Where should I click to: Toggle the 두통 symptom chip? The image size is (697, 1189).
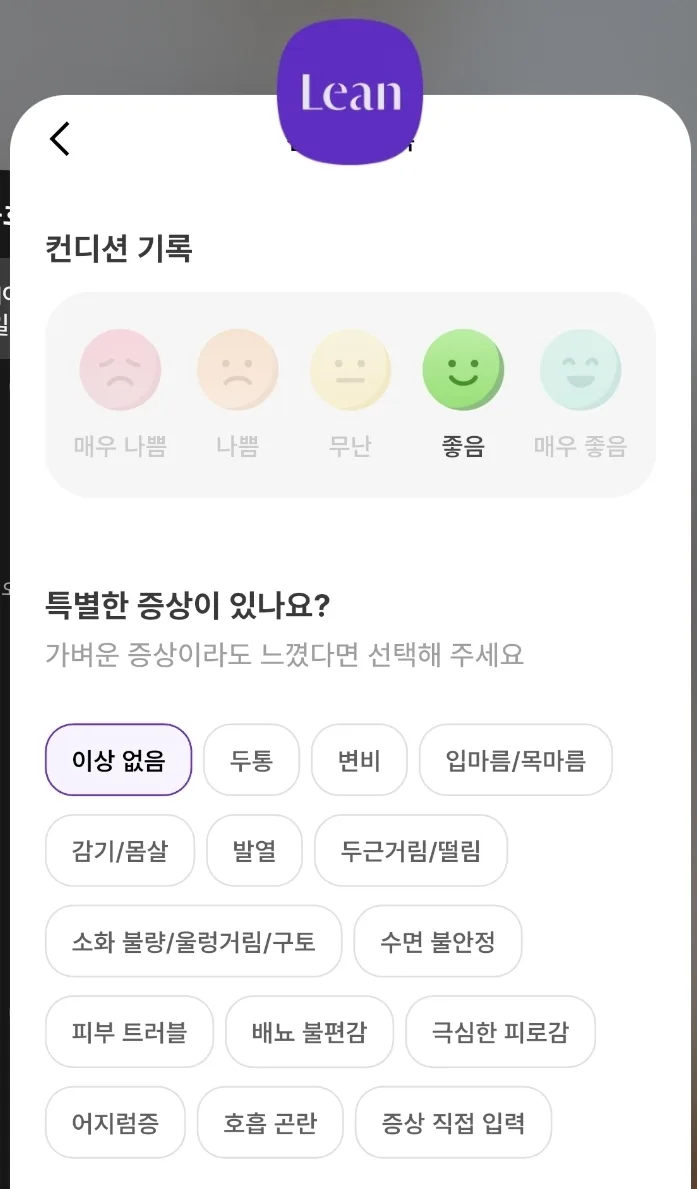coord(251,760)
